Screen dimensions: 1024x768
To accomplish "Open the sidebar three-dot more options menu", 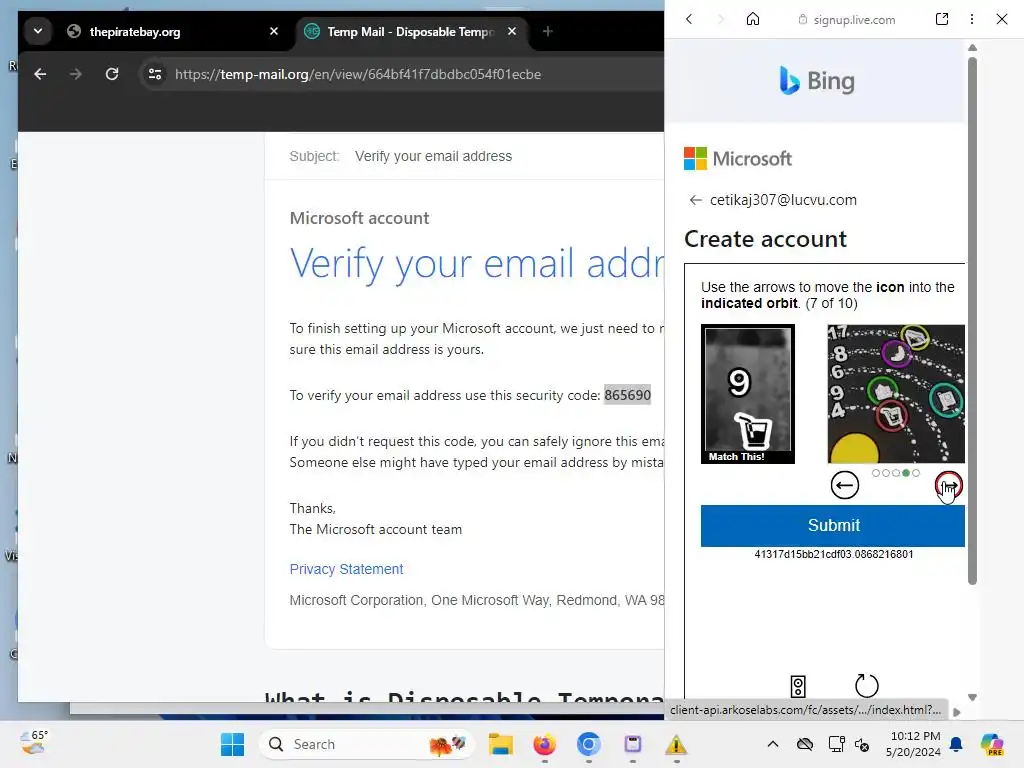I will pos(972,19).
